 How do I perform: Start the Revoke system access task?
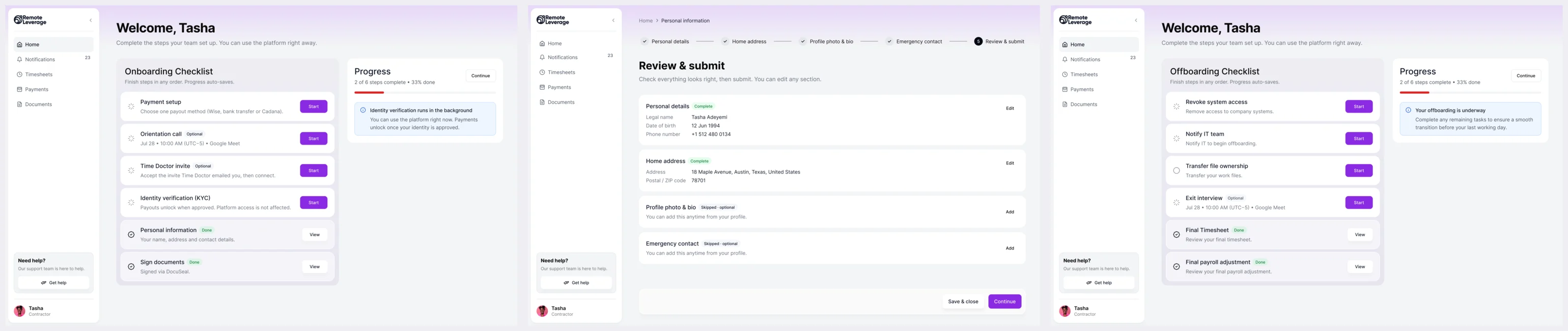1359,106
